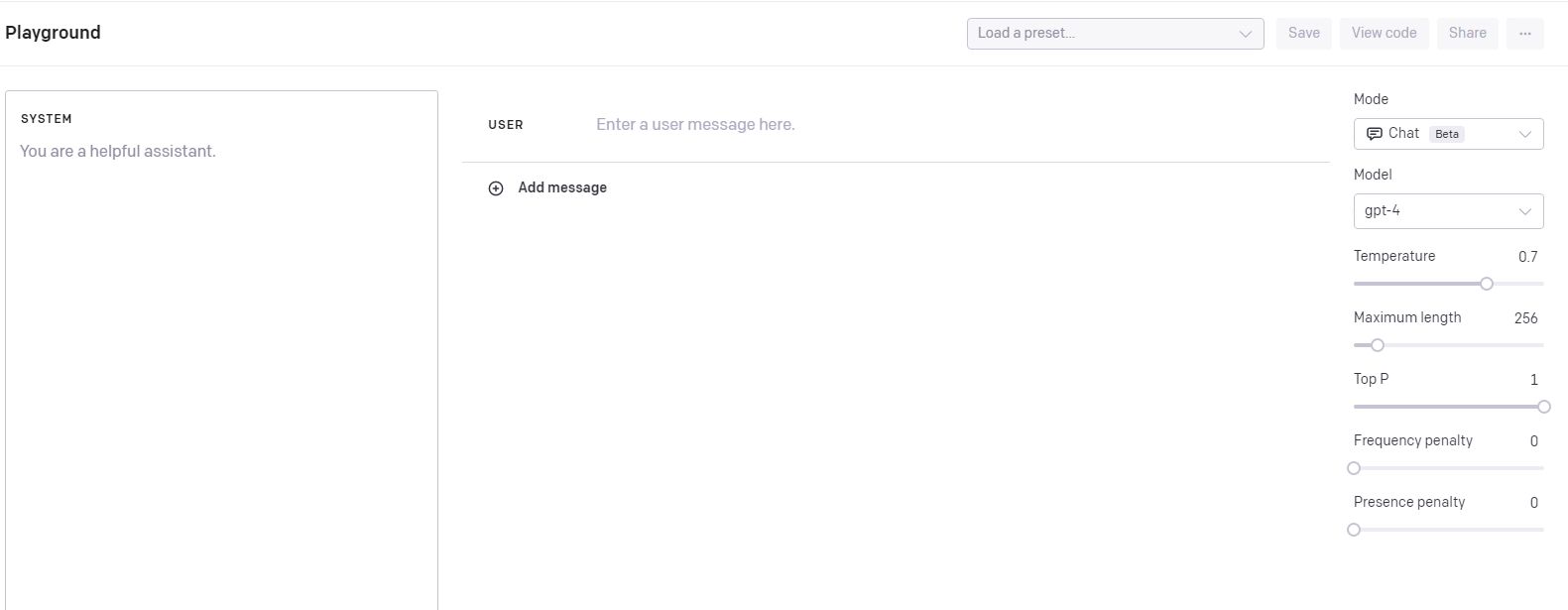Open the three-dots more options menu
The width and height of the screenshot is (1568, 610).
[1524, 34]
